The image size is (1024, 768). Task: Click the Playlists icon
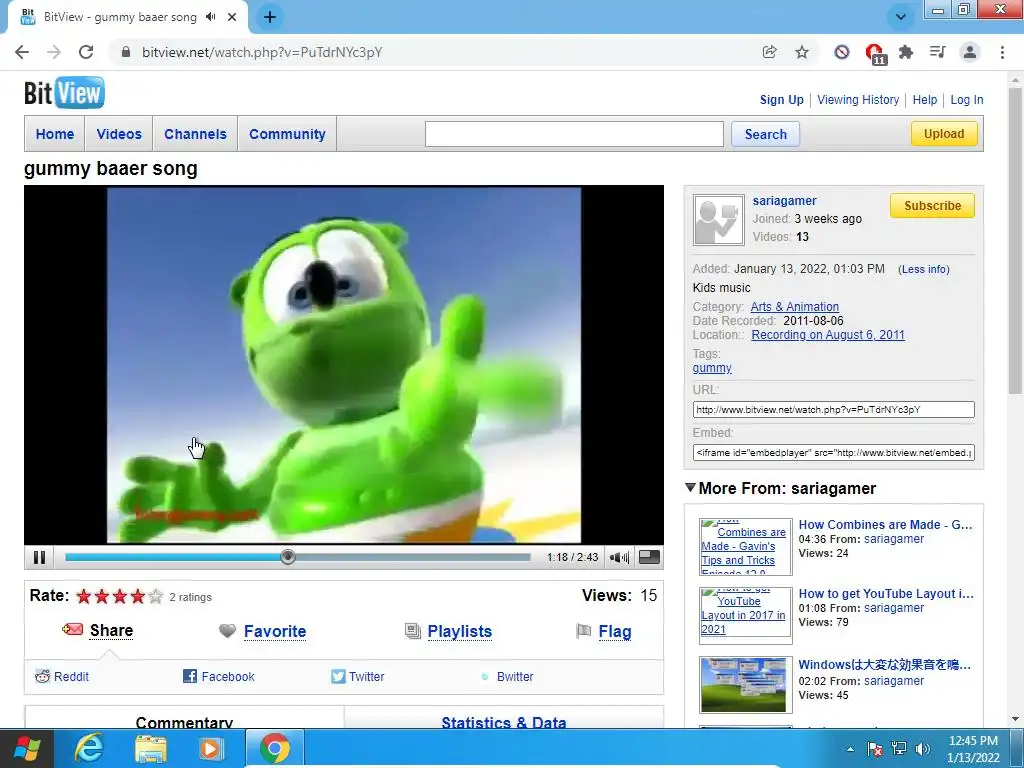[x=413, y=631]
